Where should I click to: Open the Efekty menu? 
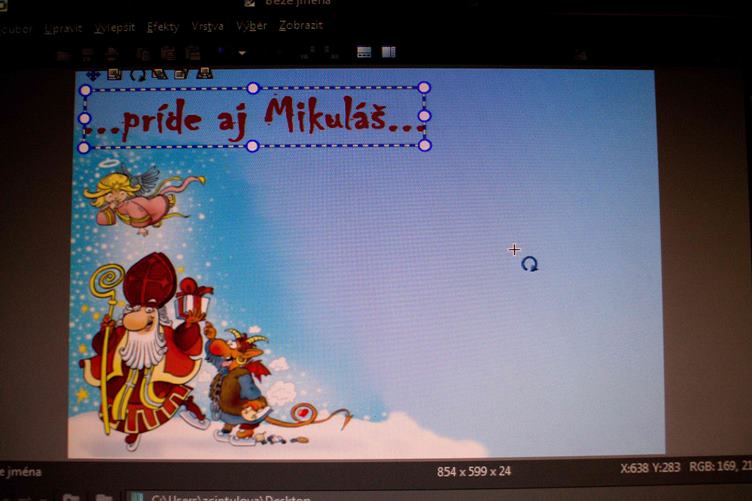pos(163,27)
